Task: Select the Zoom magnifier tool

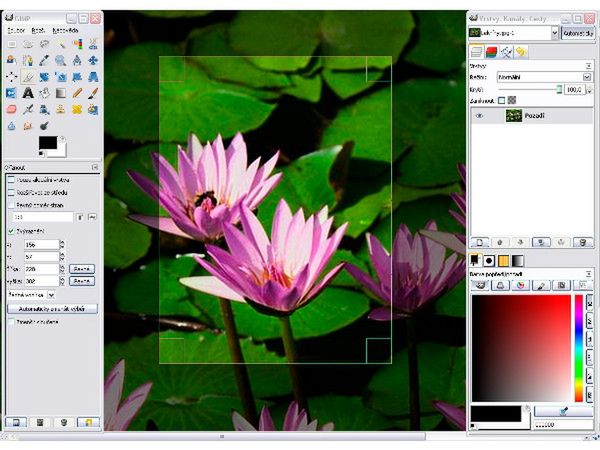Action: (60, 60)
